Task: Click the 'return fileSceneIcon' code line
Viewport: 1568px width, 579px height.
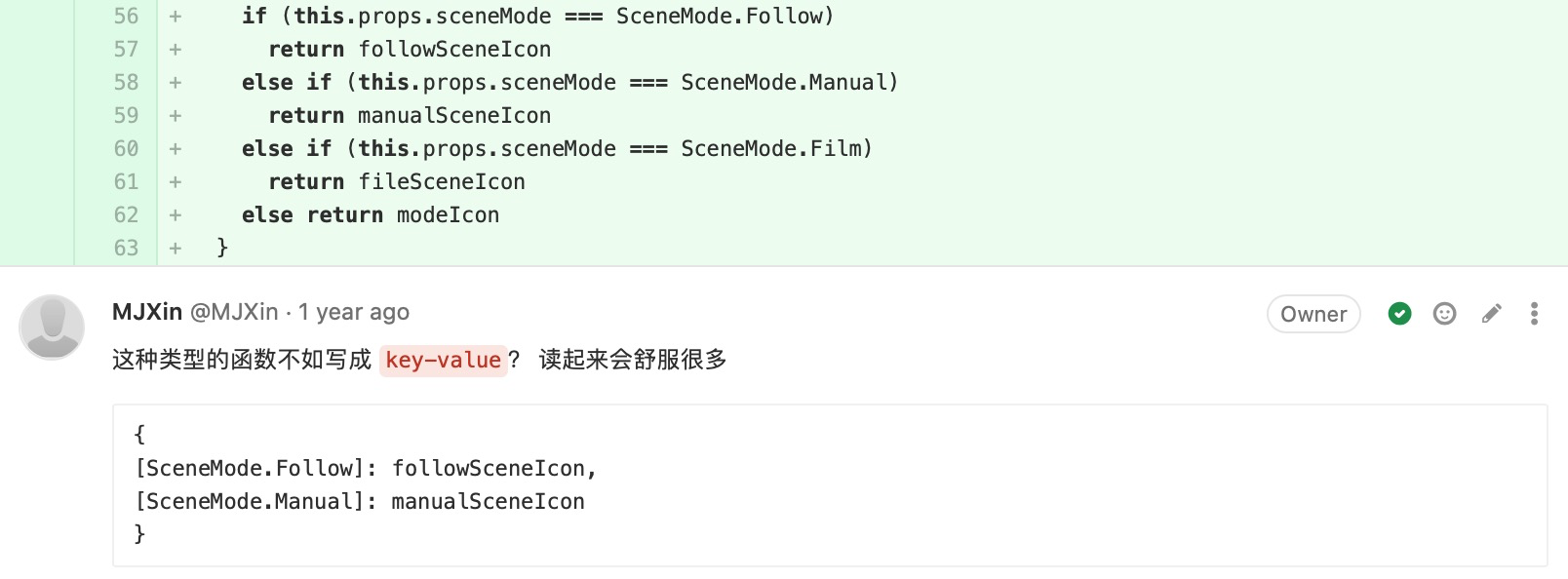Action: pyautogui.click(x=396, y=182)
